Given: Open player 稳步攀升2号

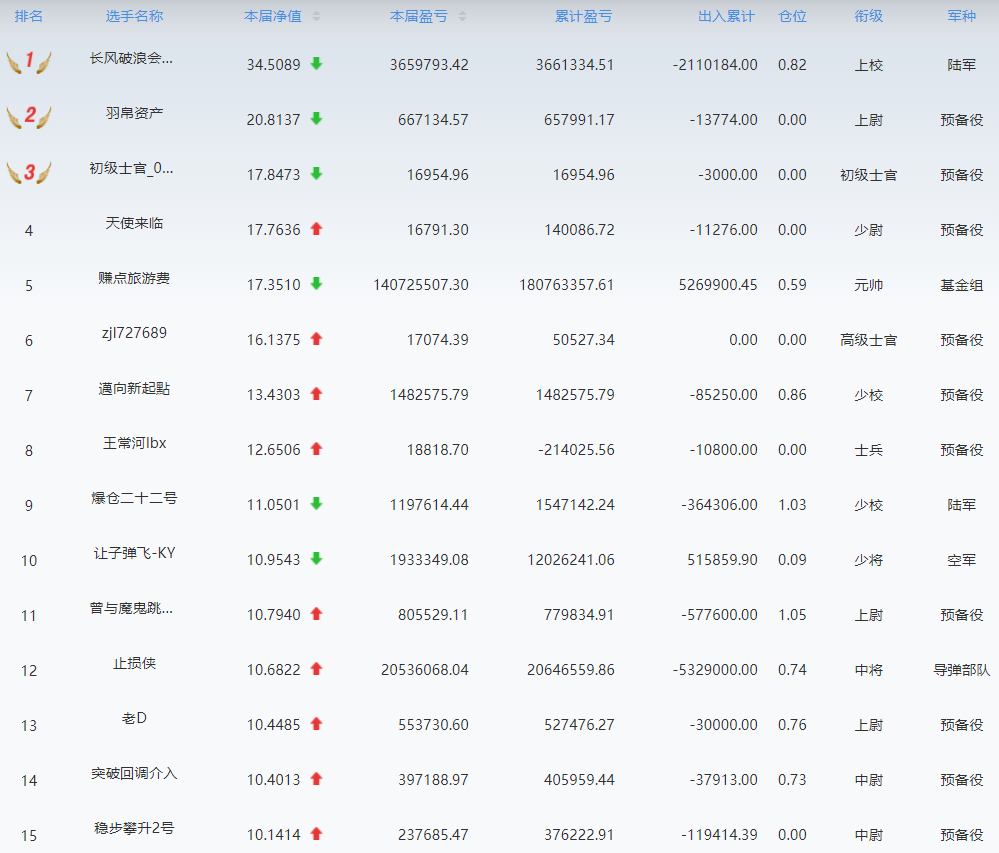Looking at the screenshot, I should (x=134, y=828).
